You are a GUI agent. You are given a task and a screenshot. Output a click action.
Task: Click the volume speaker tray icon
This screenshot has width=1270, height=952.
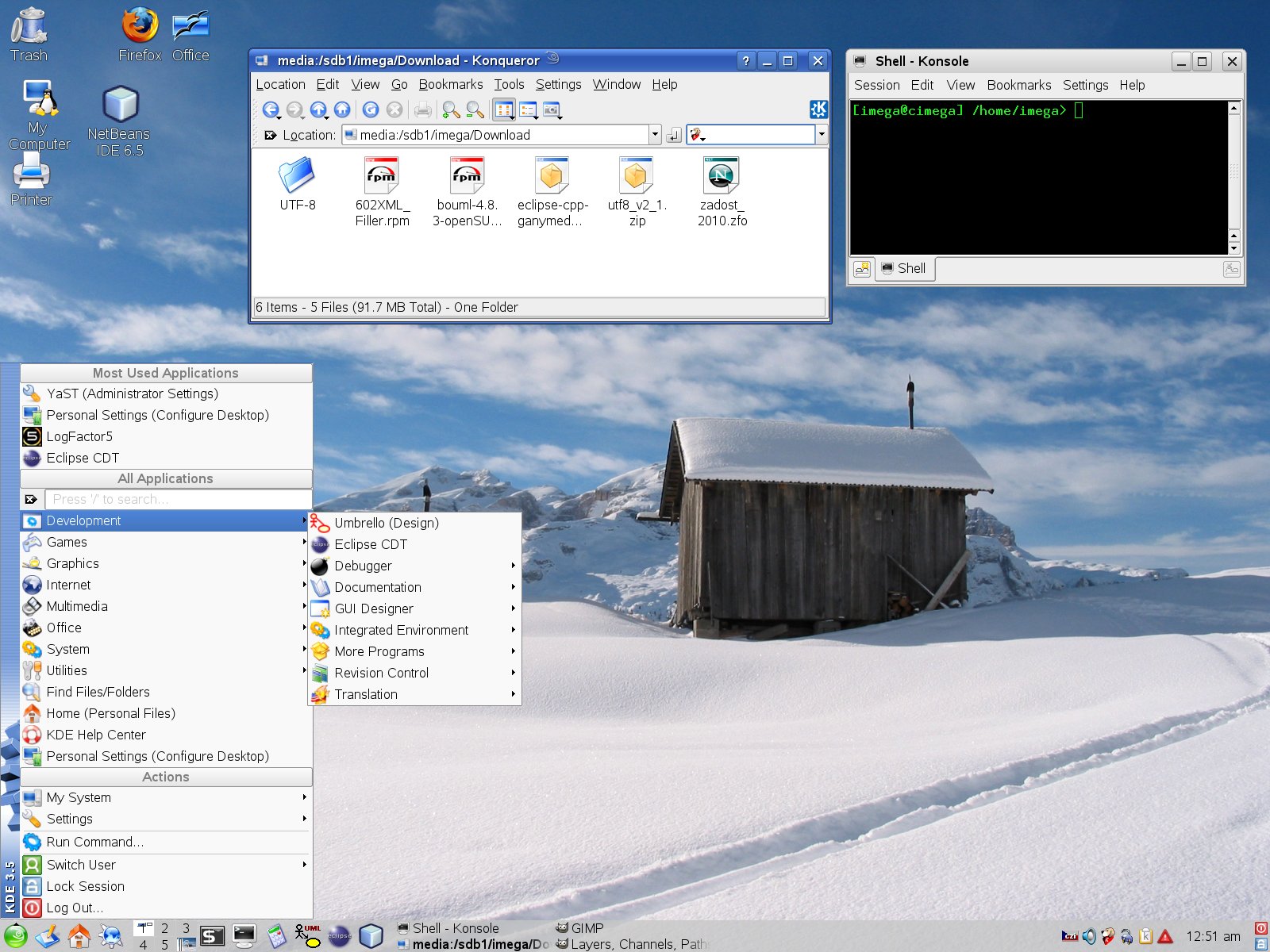(1089, 937)
